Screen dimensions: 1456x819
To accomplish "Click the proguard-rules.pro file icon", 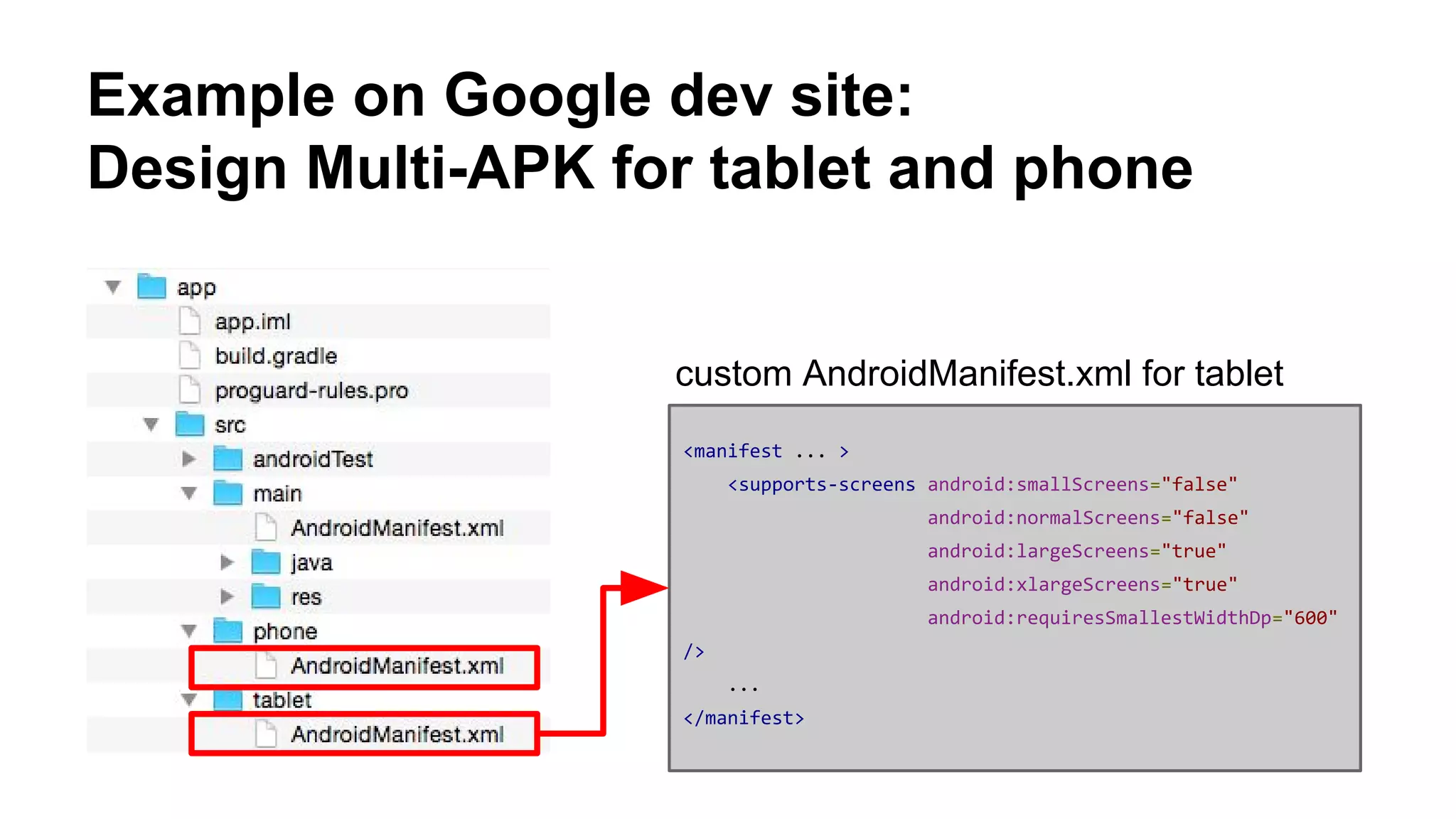I will [190, 390].
